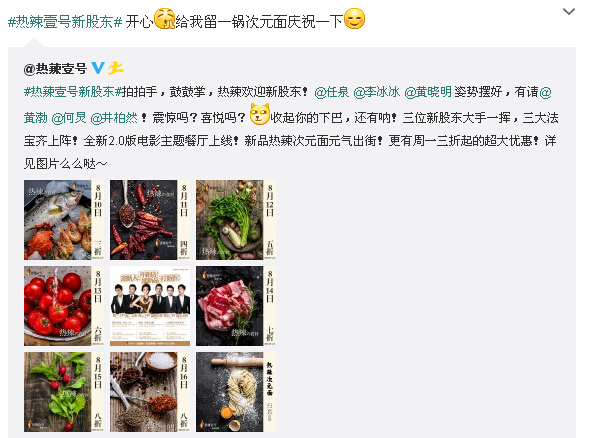This screenshot has width=591, height=438.
Task: Visit the @任泉 mention
Action: pos(332,92)
